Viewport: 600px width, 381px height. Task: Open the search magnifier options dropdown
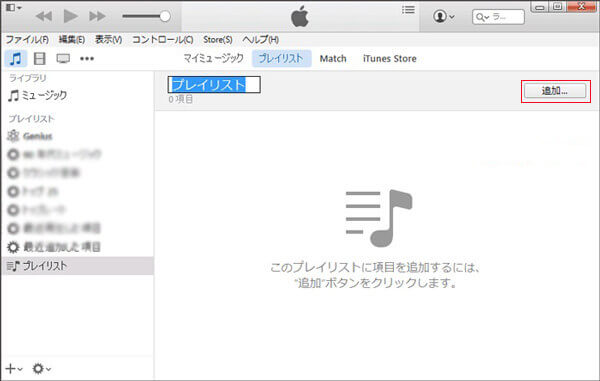point(482,17)
